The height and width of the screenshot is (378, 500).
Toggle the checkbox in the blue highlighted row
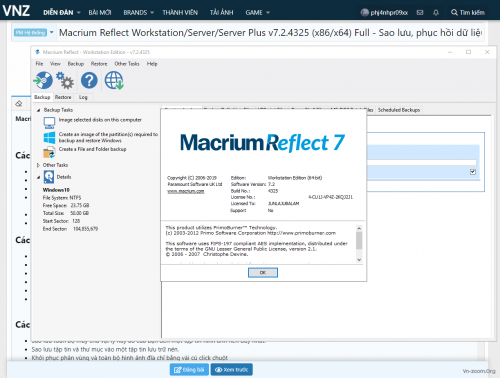(x=473, y=172)
